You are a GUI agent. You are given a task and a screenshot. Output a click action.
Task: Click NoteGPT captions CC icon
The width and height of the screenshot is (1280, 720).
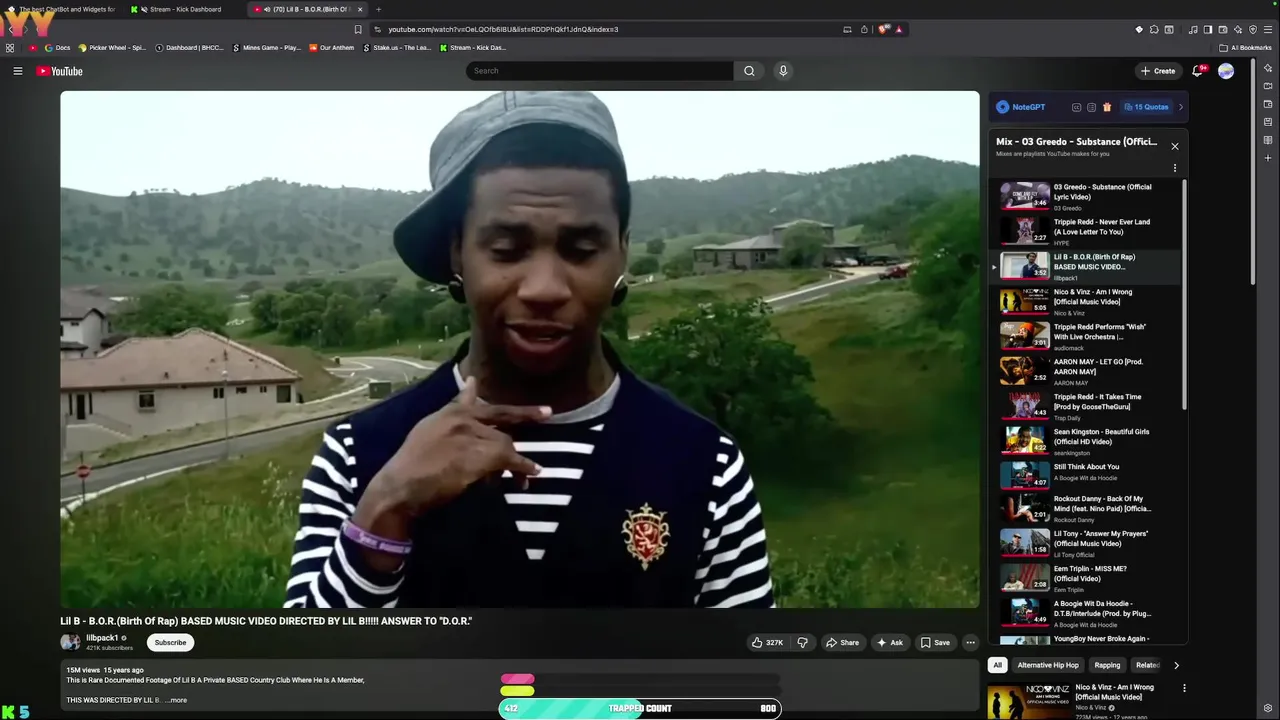point(1076,107)
